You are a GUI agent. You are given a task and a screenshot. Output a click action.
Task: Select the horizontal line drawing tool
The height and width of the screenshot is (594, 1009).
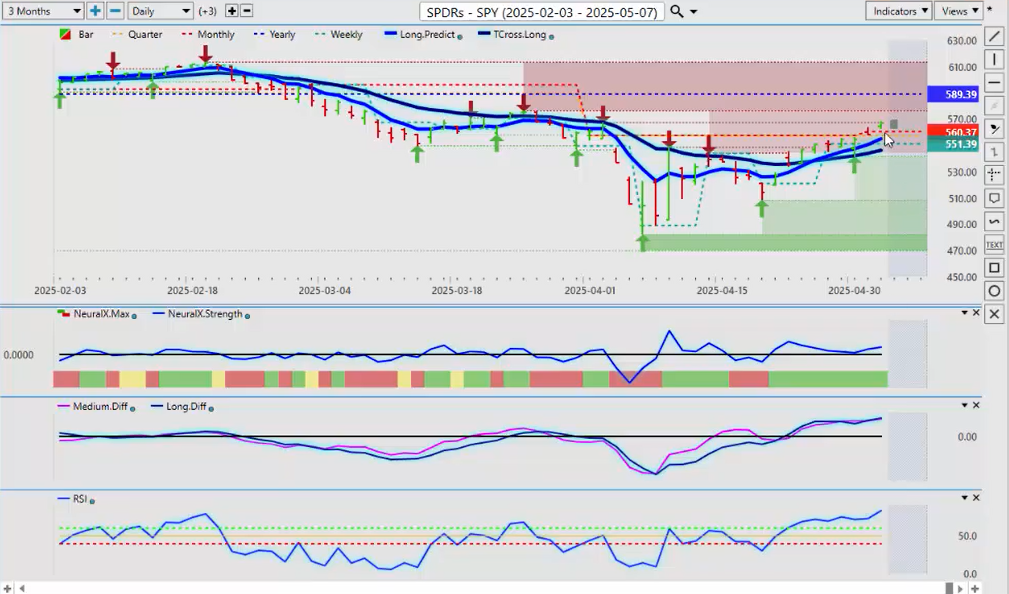[x=994, y=82]
